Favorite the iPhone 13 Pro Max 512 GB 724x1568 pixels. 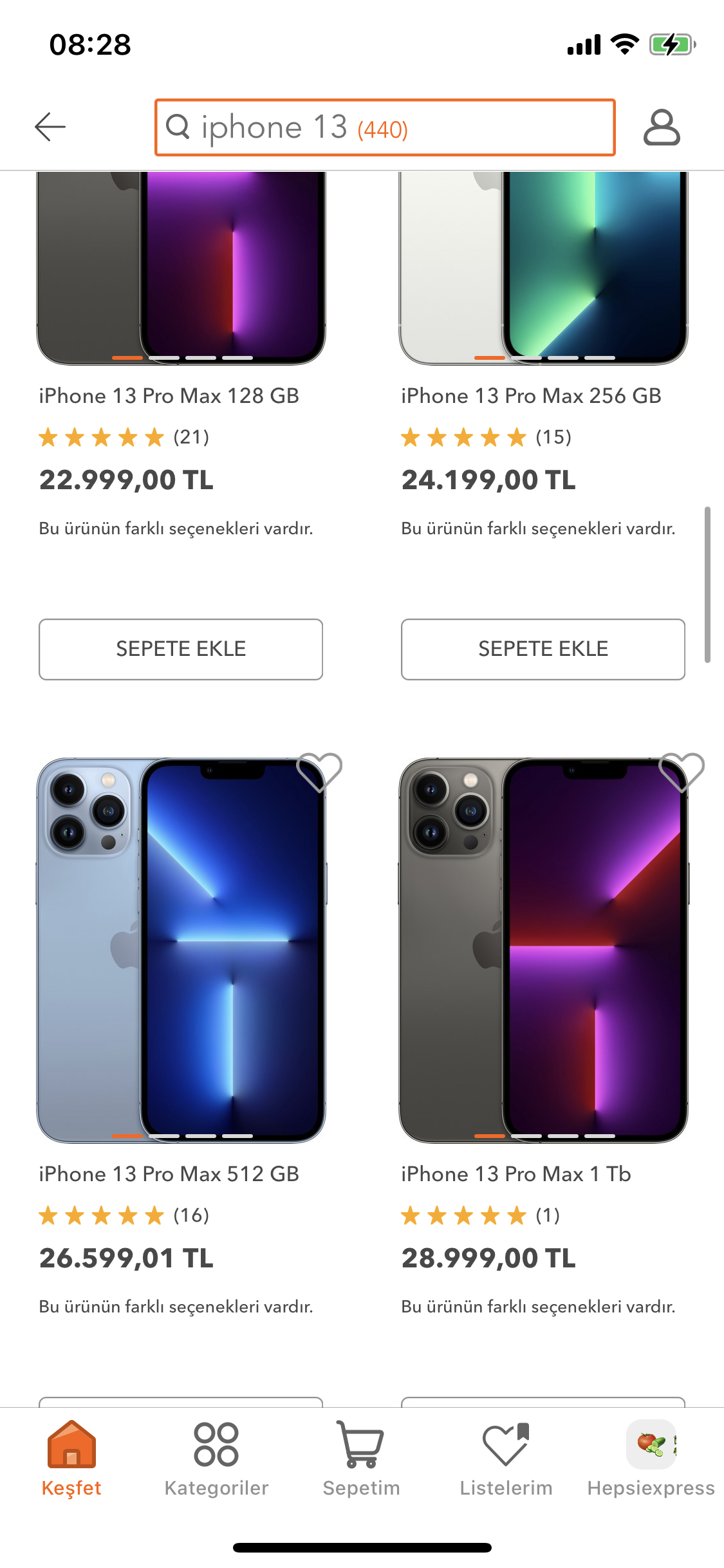click(x=319, y=772)
